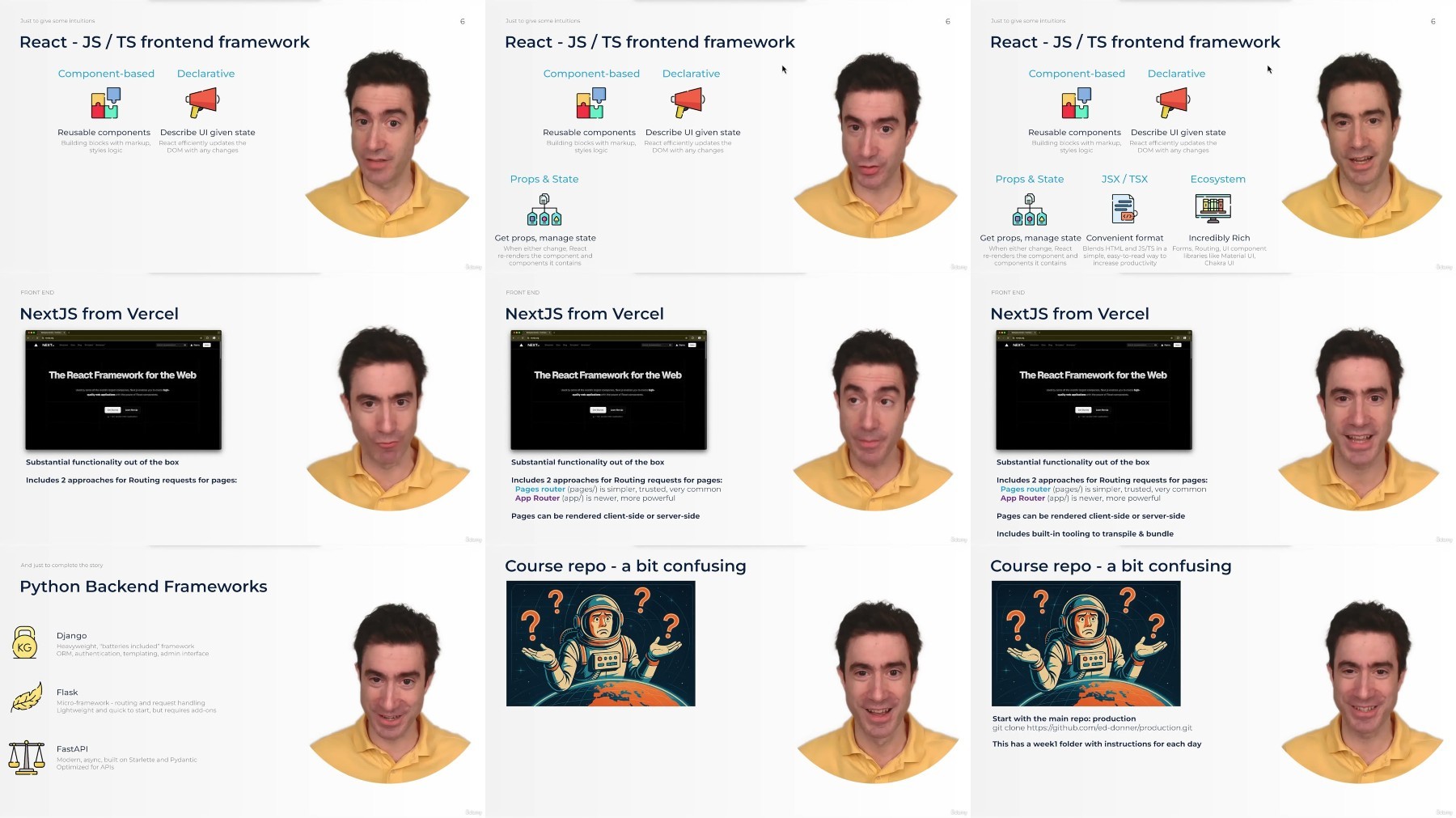The height and width of the screenshot is (818, 1456).
Task: Click the FastAPI balance scales icon
Action: tap(27, 758)
